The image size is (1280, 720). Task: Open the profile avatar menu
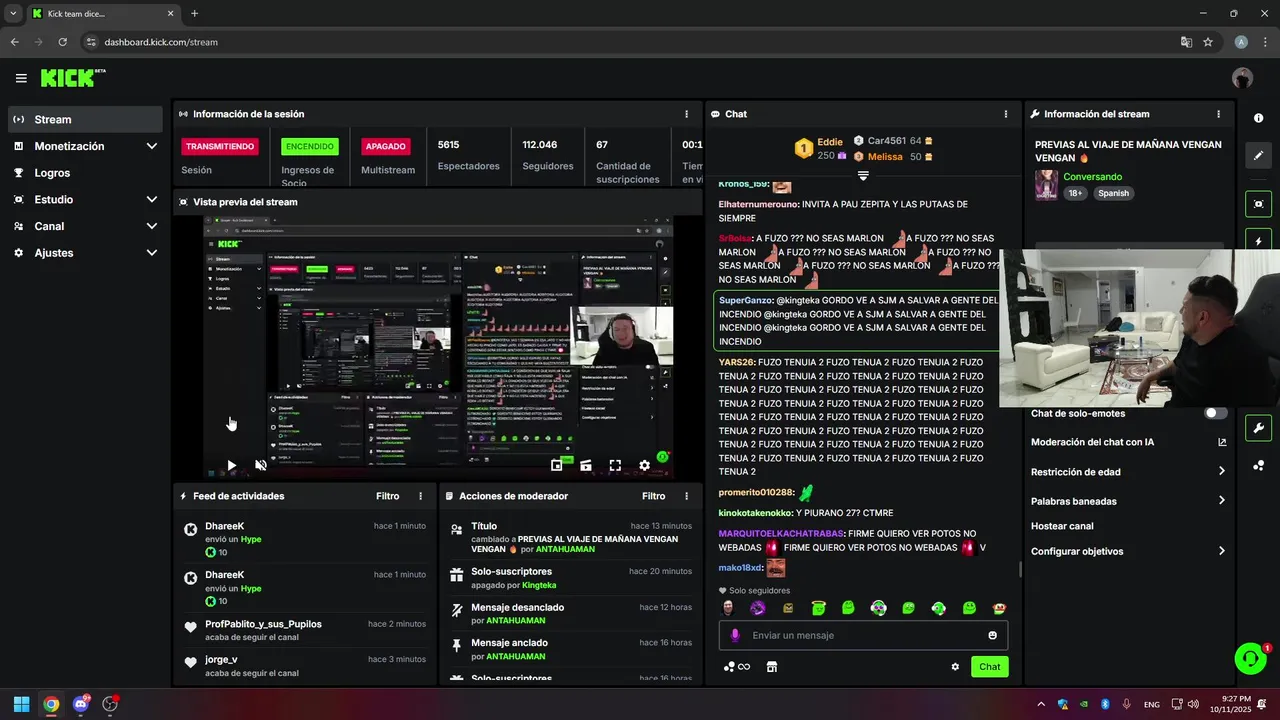(1242, 78)
